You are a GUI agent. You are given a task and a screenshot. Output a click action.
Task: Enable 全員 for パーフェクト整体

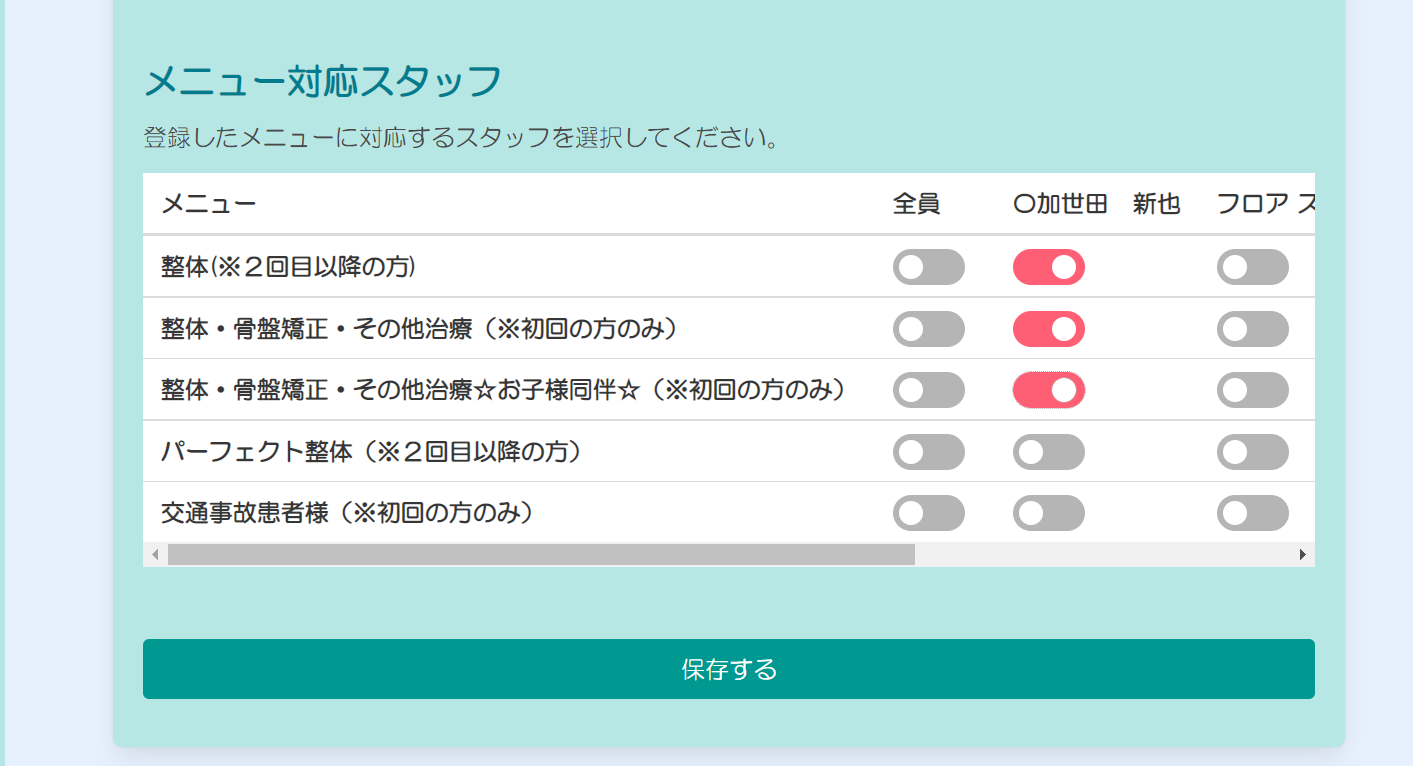point(928,452)
